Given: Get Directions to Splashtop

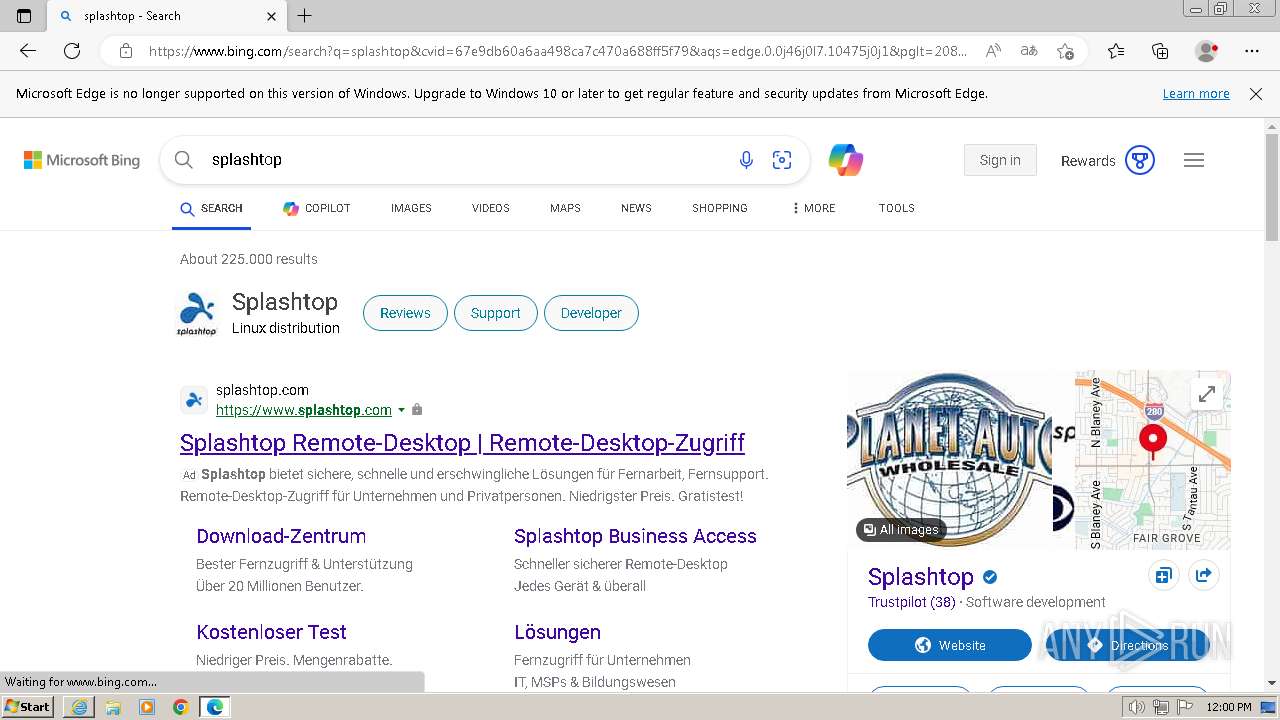Looking at the screenshot, I should [x=1128, y=645].
